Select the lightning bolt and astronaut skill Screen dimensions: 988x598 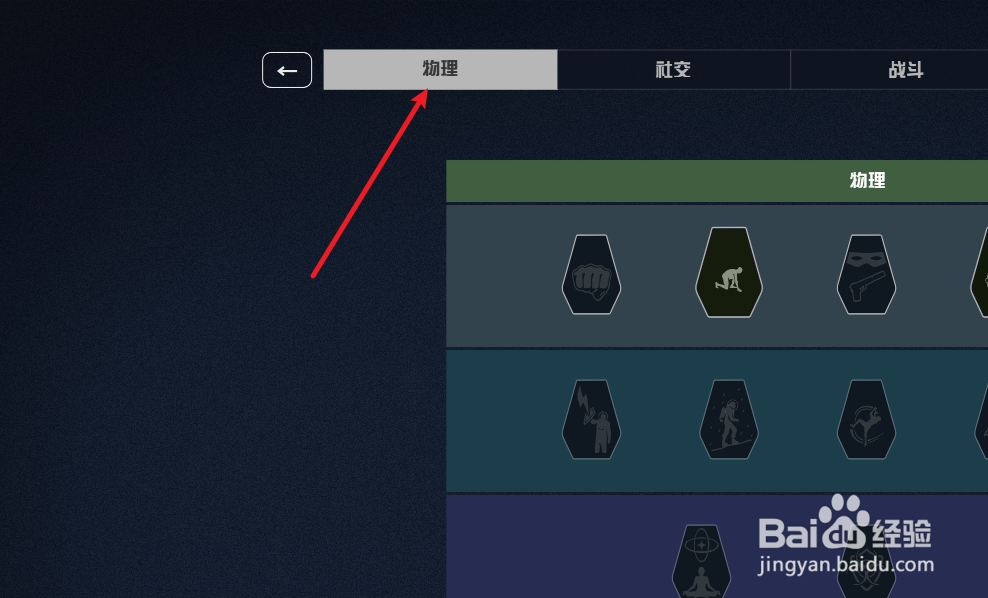click(592, 419)
